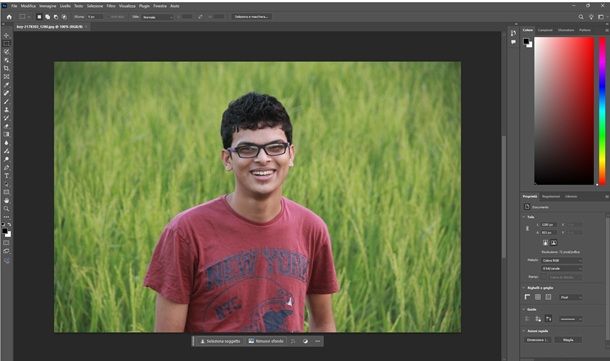Set canvas orientation to portrait
This screenshot has height=361, width=610.
545,243
